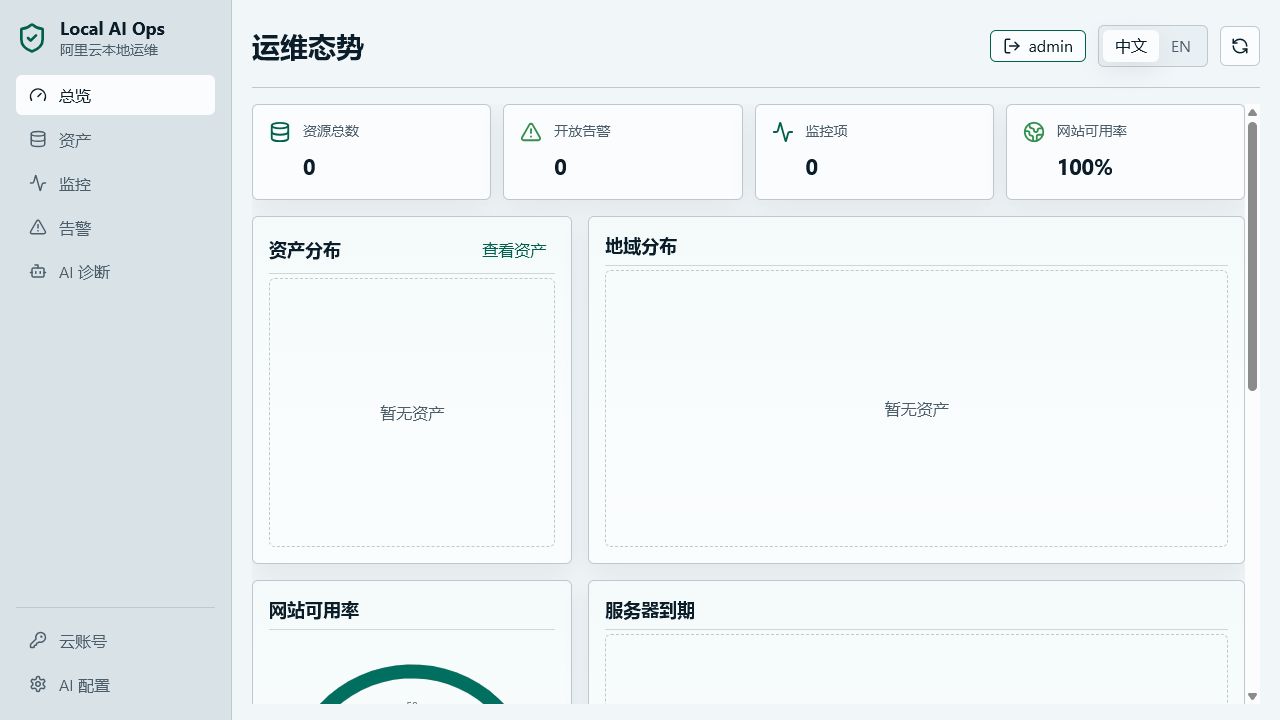Click the warning triangle icon beside 告警
The width and height of the screenshot is (1280, 720).
(x=38, y=227)
